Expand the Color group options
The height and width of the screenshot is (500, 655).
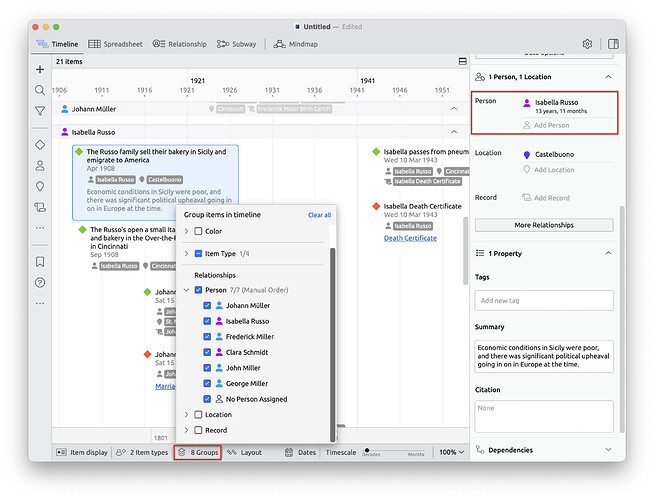click(186, 231)
